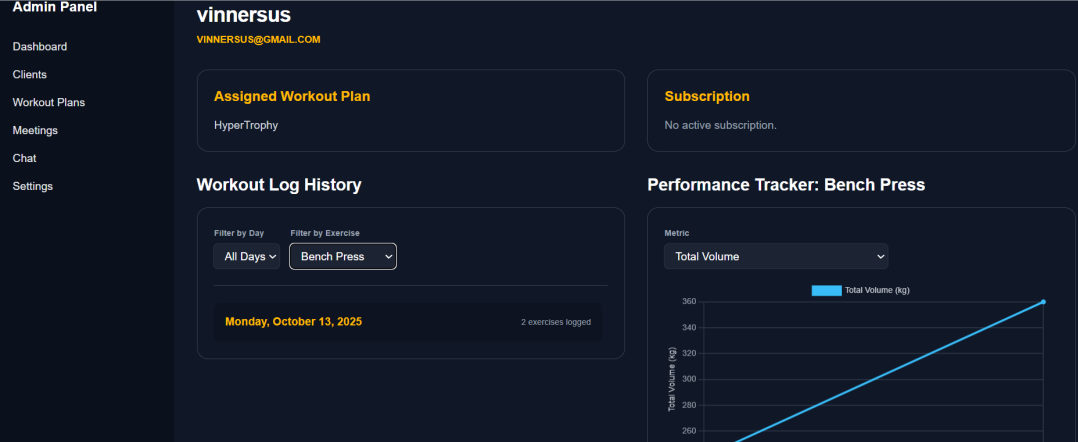Open Settings in the sidebar
This screenshot has height=442, width=1078.
coord(33,186)
